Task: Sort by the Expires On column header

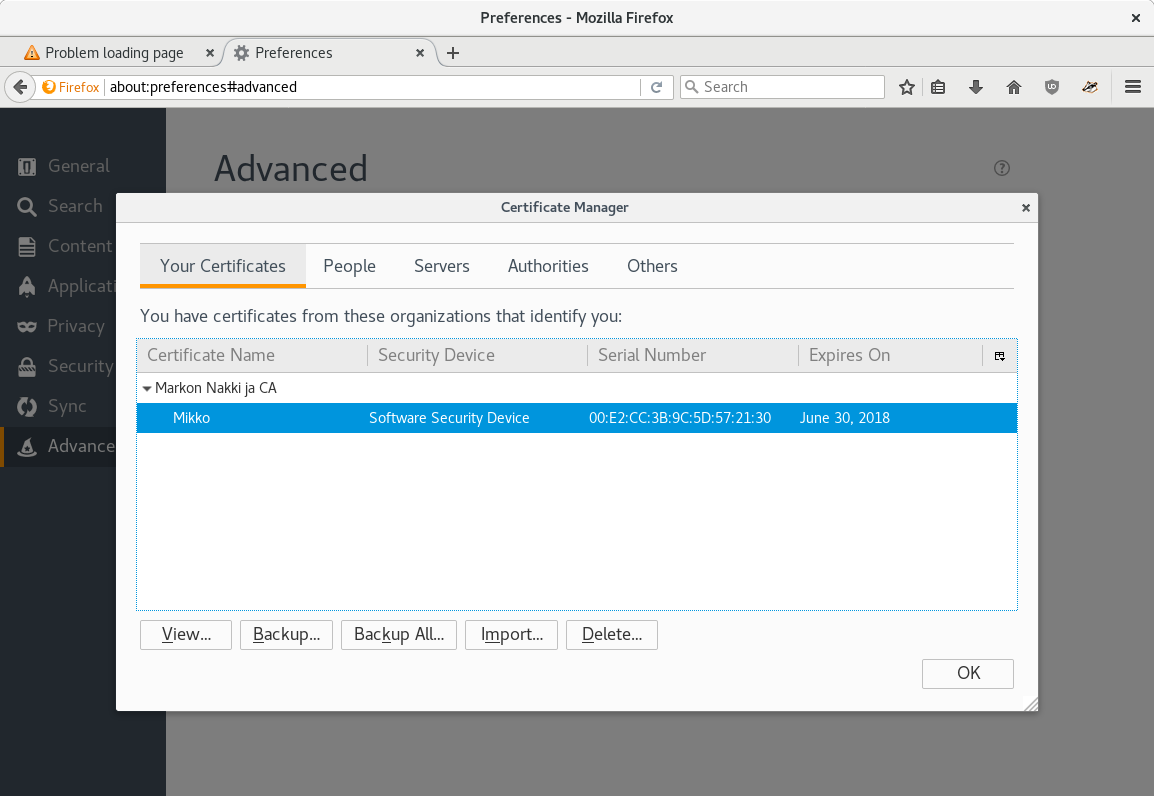Action: pos(849,355)
